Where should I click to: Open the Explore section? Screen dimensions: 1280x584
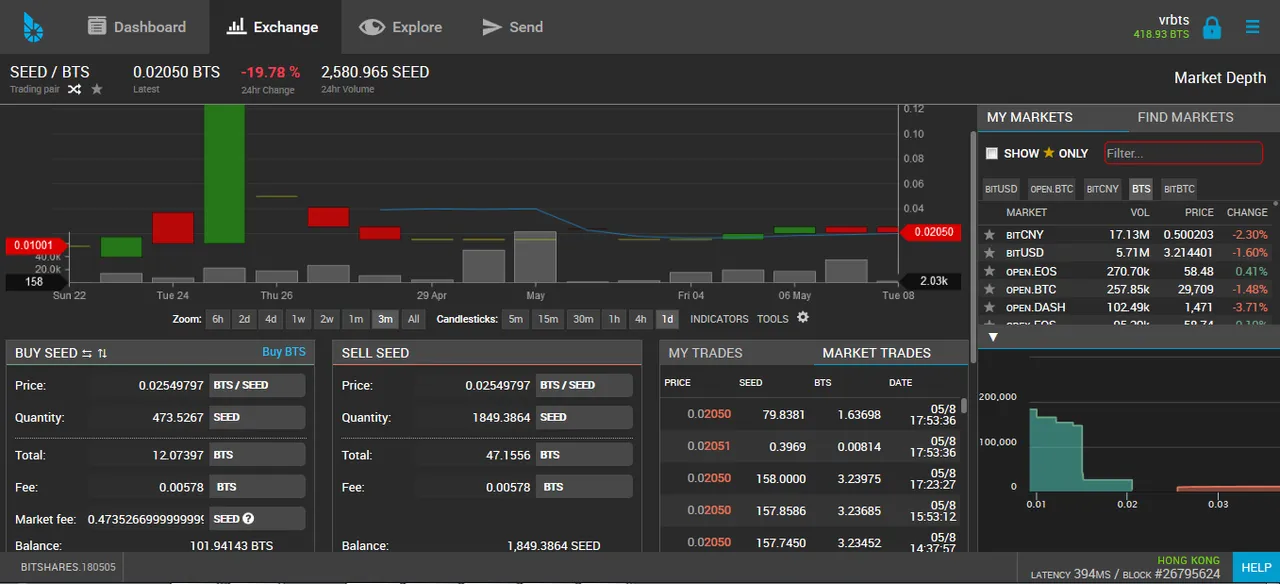(x=401, y=27)
